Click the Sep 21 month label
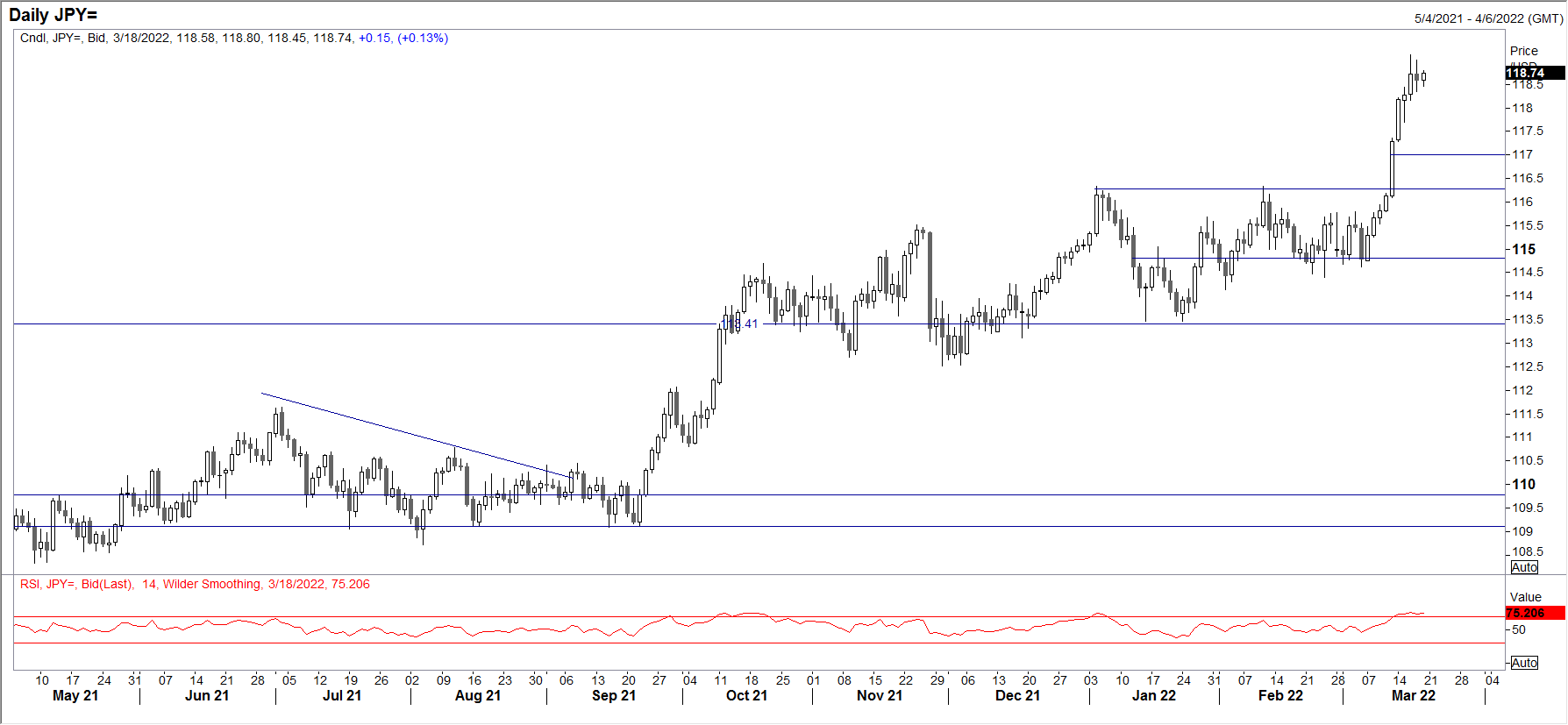The height and width of the screenshot is (725, 1568). tap(614, 695)
